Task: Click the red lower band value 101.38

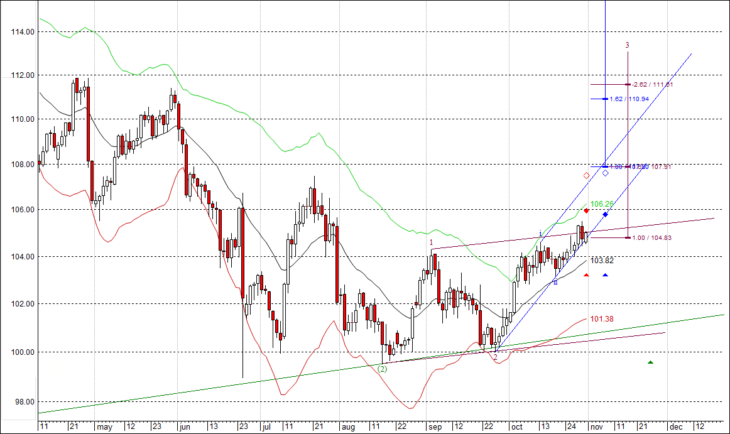Action: [602, 319]
